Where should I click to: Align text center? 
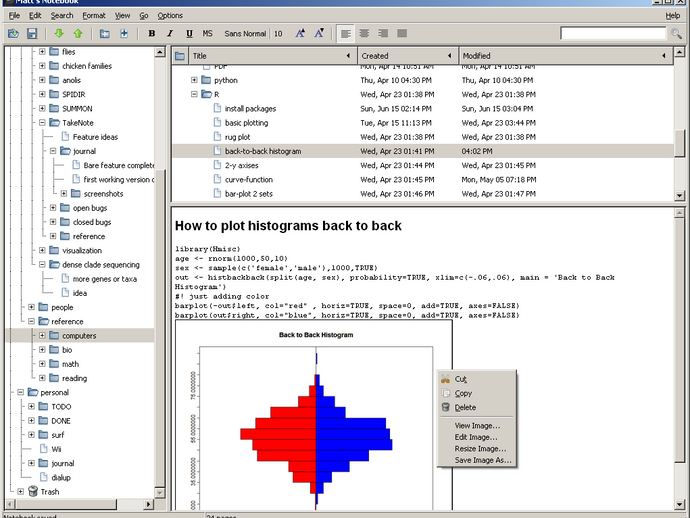point(364,33)
